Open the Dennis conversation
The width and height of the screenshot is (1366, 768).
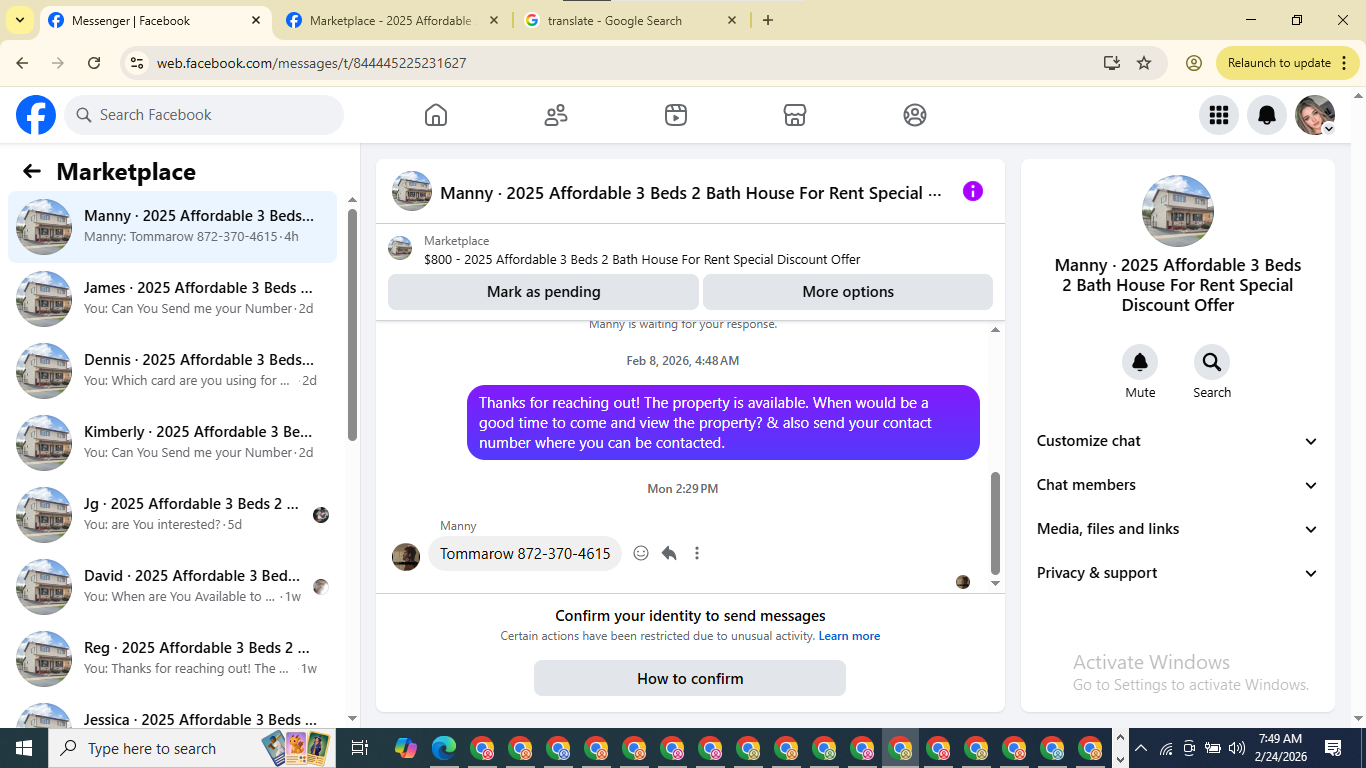pyautogui.click(x=173, y=370)
